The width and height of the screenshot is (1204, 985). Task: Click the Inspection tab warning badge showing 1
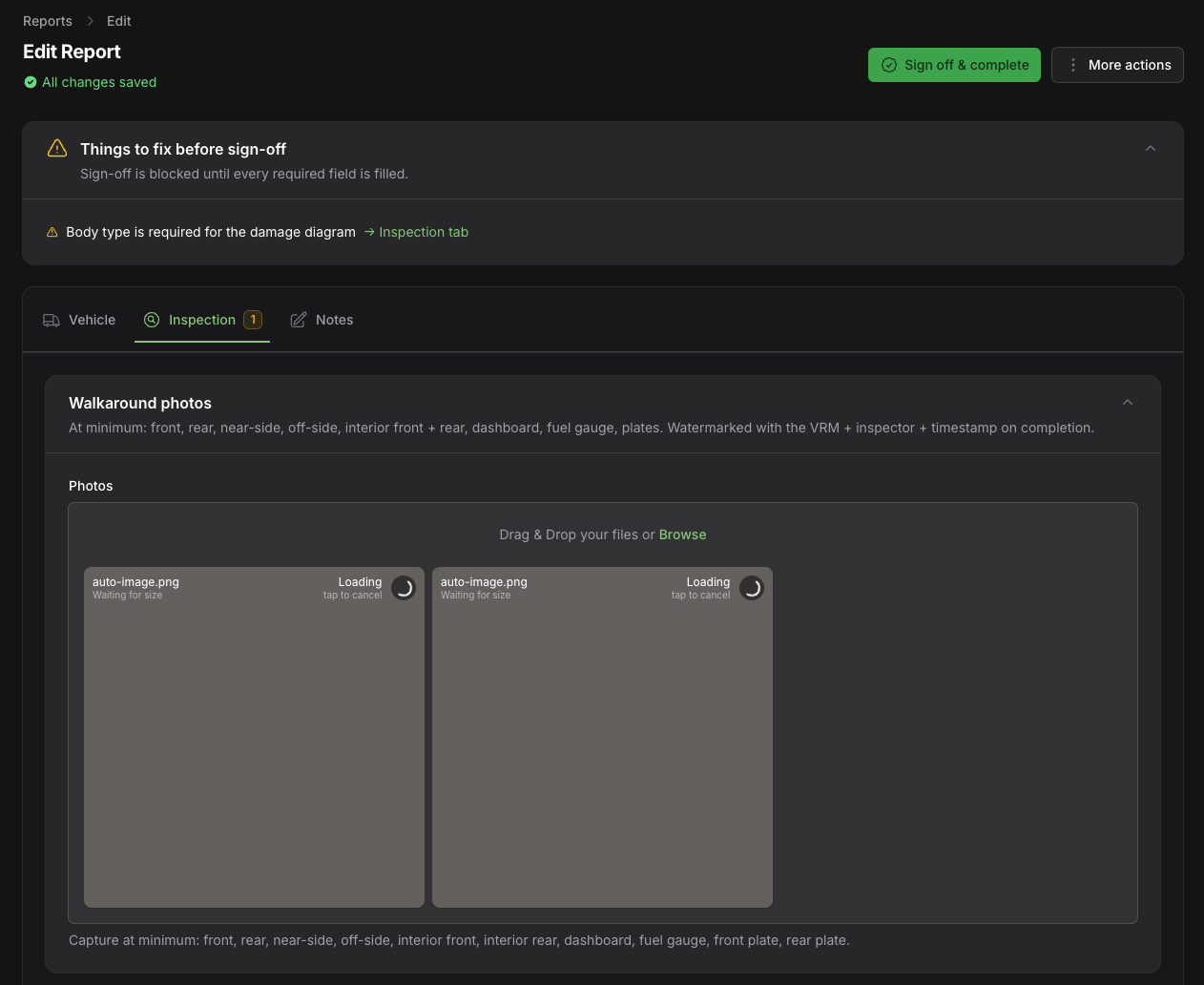tap(253, 320)
